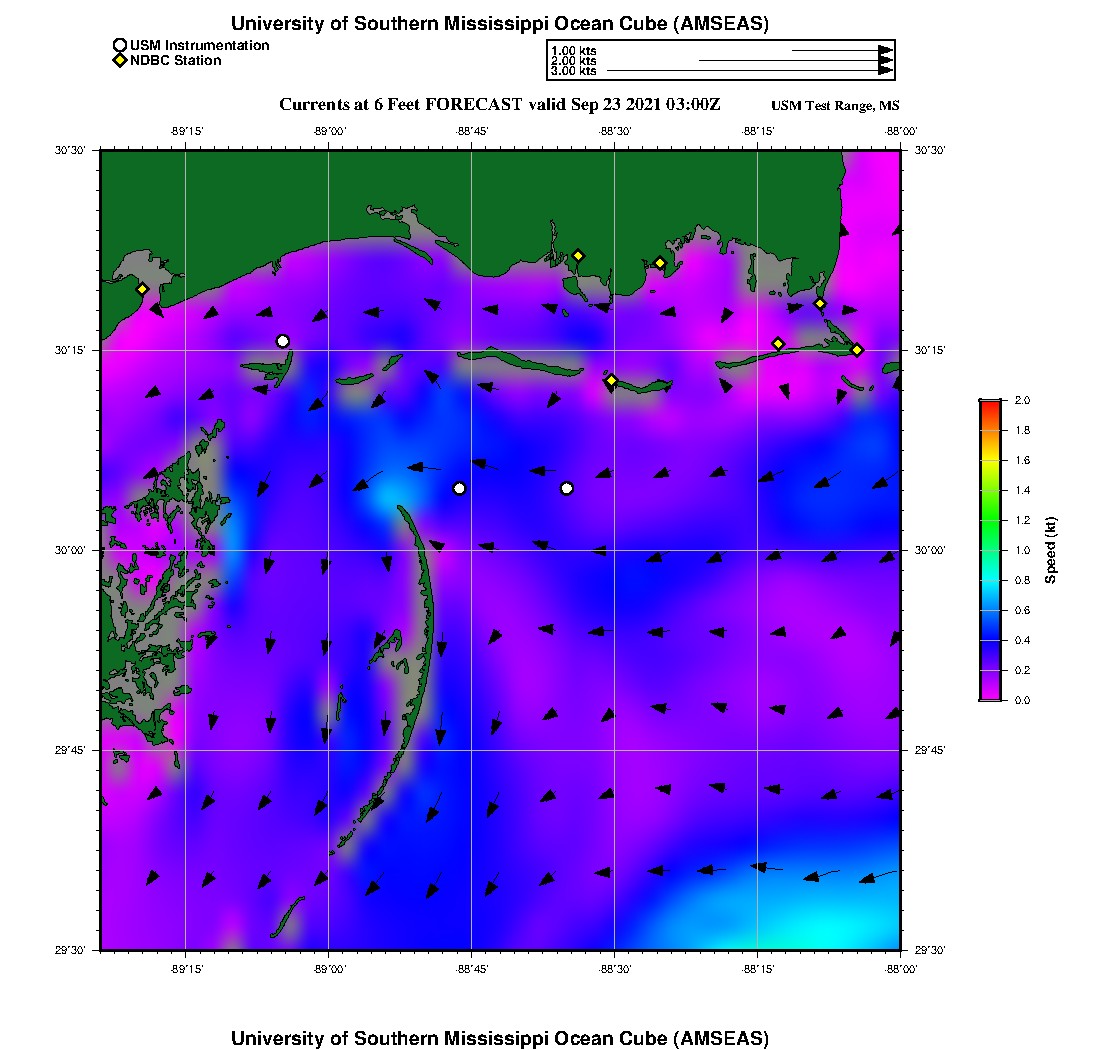Screen dimensions: 1100x1050
Task: Click the 3.00 kts reference arrow head
Action: [x=885, y=71]
